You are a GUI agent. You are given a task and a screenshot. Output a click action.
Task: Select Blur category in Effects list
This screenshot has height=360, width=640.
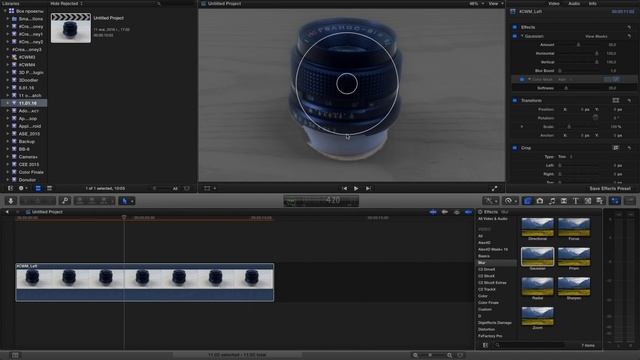496,263
